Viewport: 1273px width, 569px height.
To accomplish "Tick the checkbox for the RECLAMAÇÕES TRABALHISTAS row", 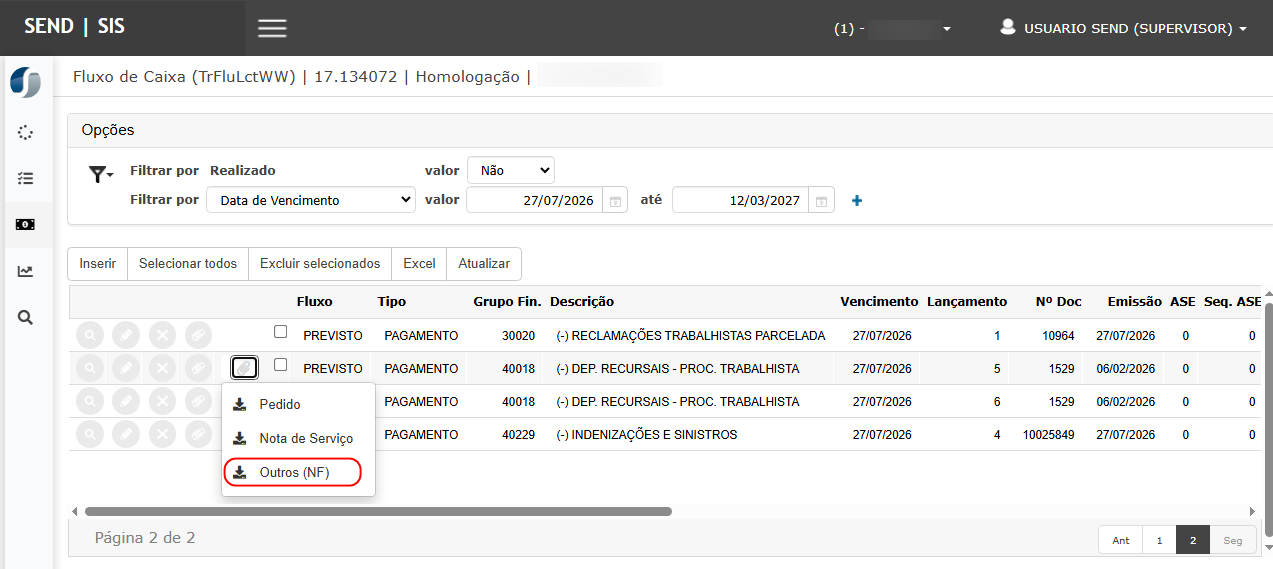I will click(280, 332).
